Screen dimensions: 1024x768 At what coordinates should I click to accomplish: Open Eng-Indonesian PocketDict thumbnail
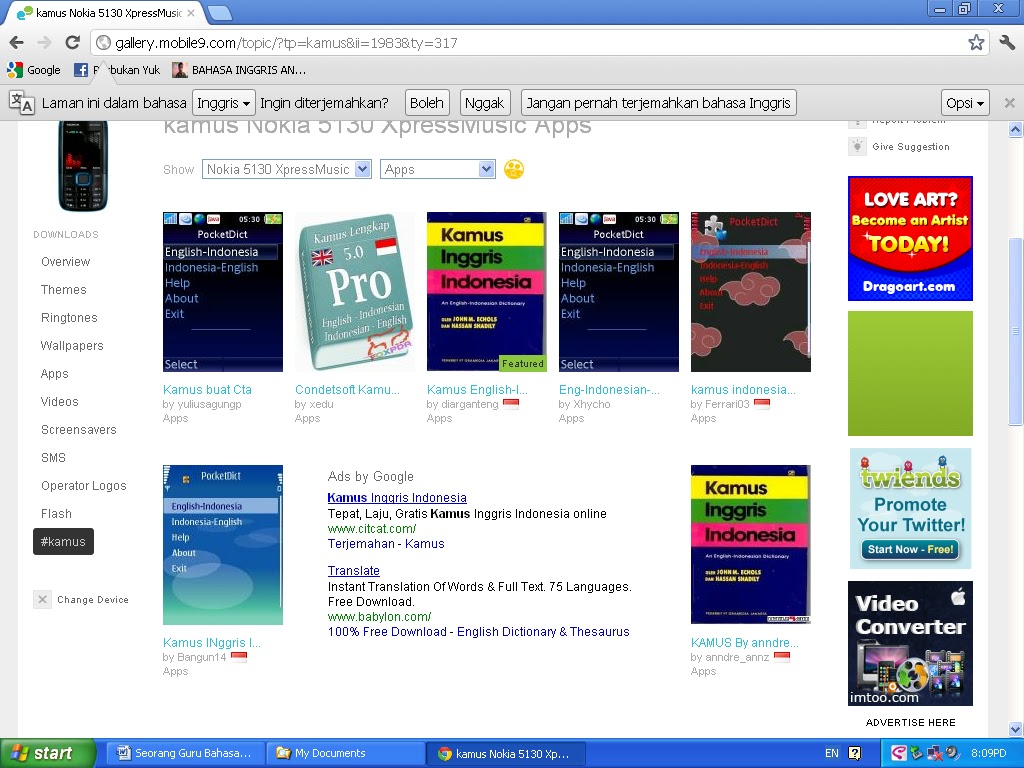click(618, 292)
